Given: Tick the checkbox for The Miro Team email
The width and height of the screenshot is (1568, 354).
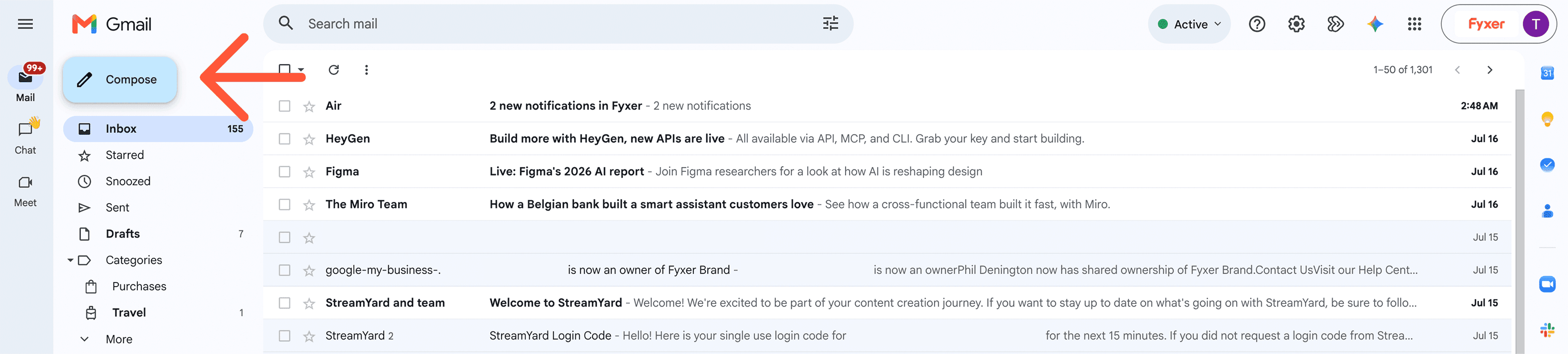Looking at the screenshot, I should pos(284,204).
